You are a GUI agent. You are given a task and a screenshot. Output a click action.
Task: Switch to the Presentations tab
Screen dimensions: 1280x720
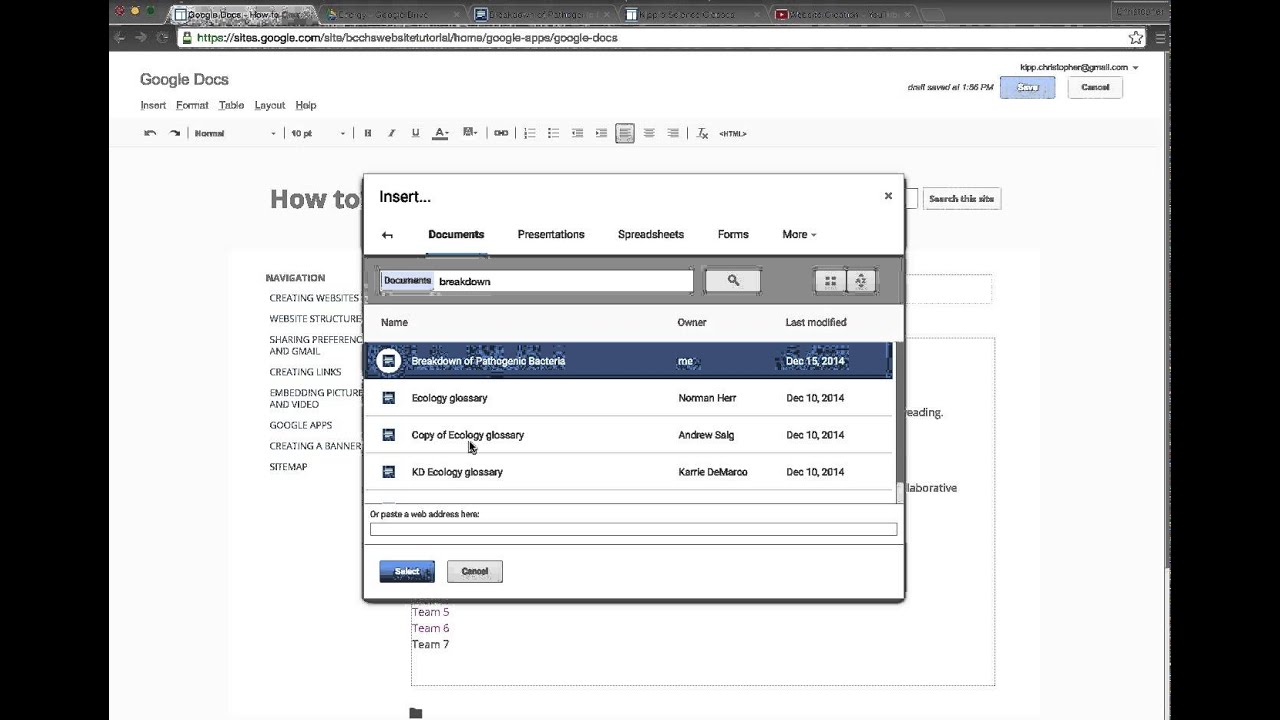(x=551, y=234)
